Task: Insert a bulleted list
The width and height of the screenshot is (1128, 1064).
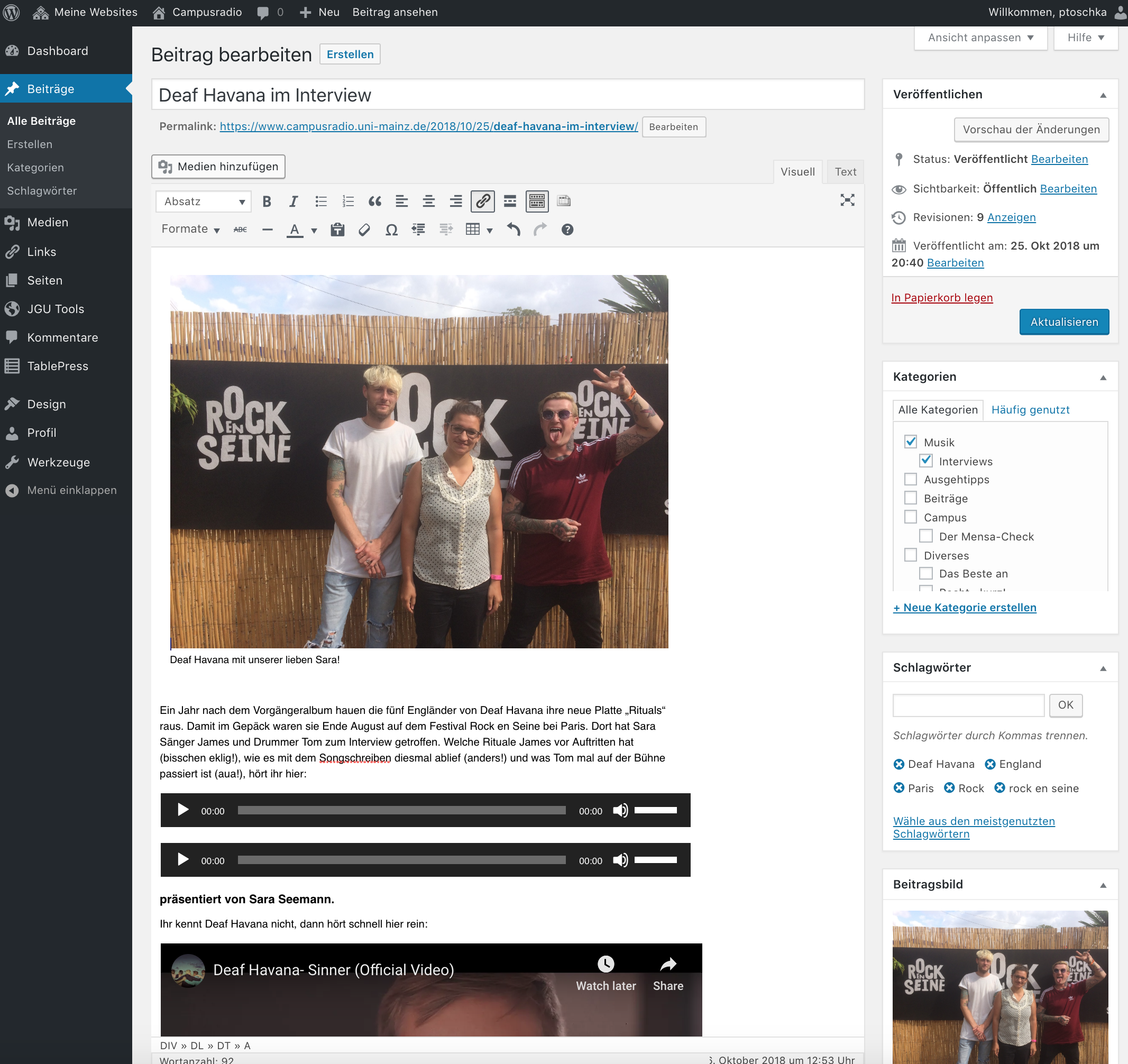Action: coord(320,201)
